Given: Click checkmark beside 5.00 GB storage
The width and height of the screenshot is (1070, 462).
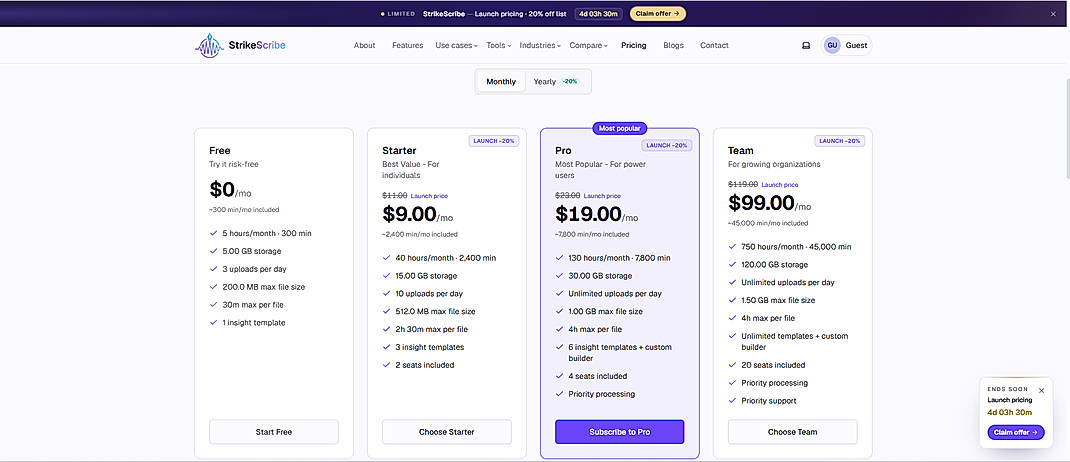Looking at the screenshot, I should pos(214,251).
